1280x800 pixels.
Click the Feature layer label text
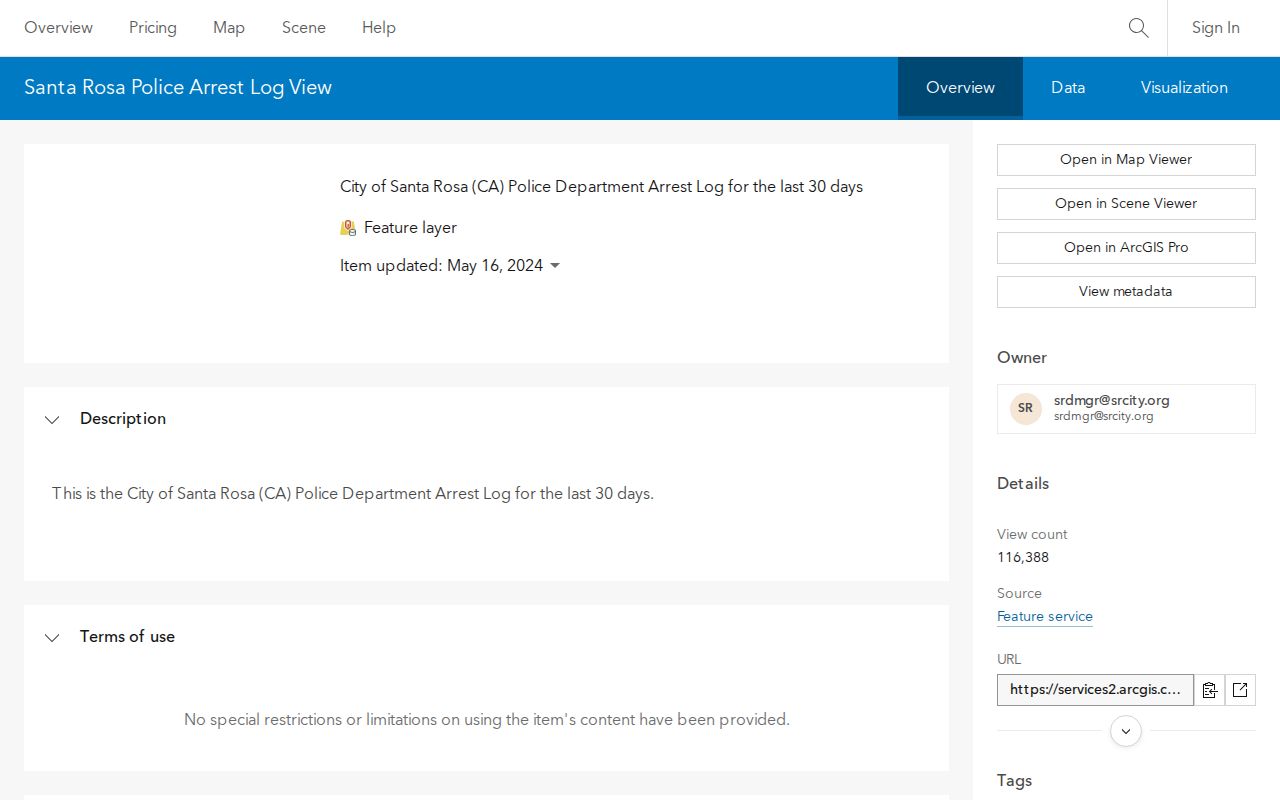point(410,228)
